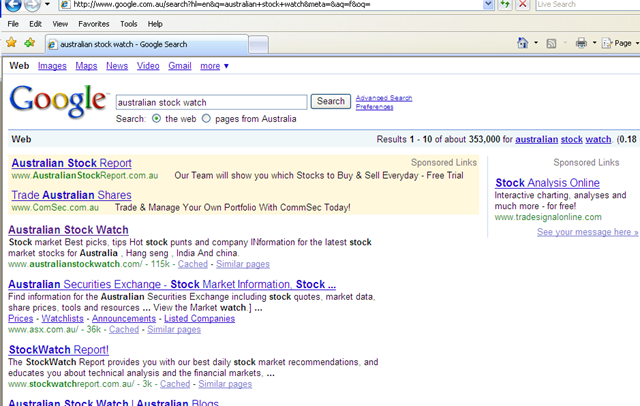Open Preferences link
Image resolution: width=640 pixels, height=406 pixels.
374,107
